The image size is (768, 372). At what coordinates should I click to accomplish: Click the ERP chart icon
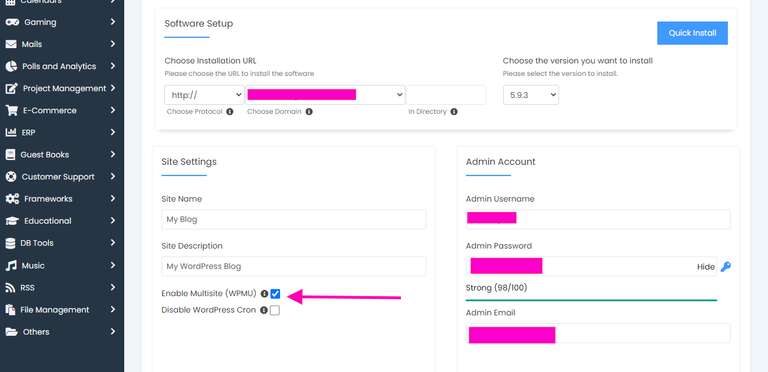tap(11, 133)
